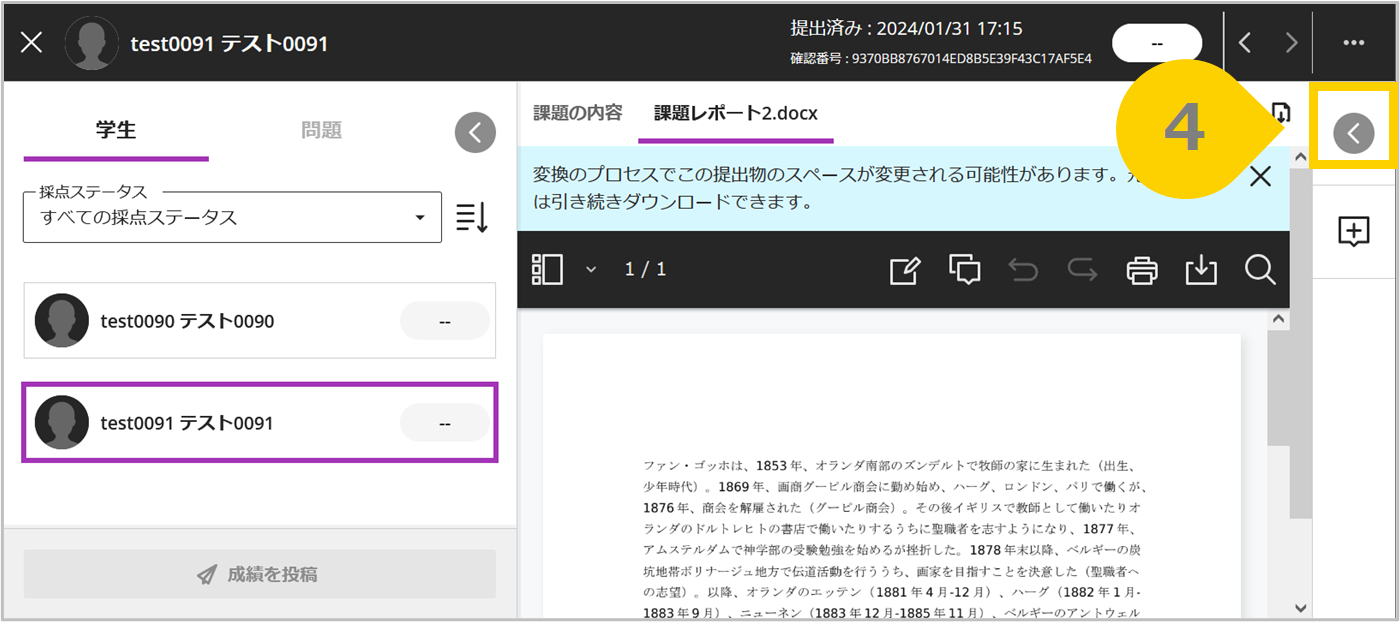Image resolution: width=1400 pixels, height=622 pixels.
Task: Expand the right feedback panel chevron
Action: click(x=1354, y=132)
